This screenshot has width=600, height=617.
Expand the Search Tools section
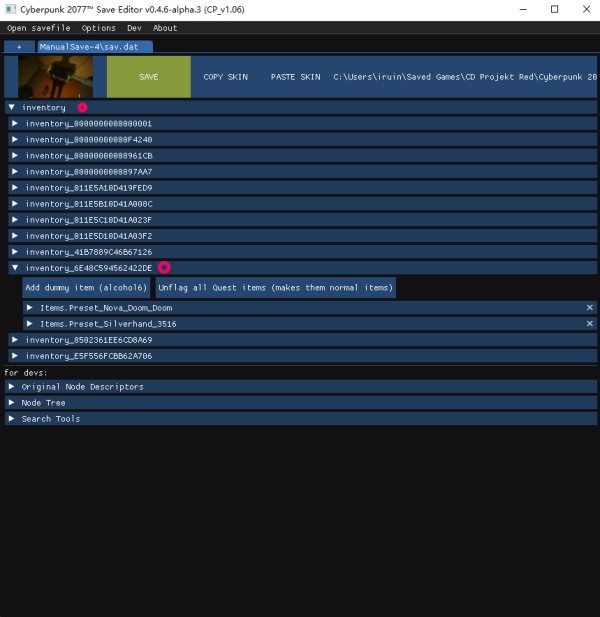[12, 419]
